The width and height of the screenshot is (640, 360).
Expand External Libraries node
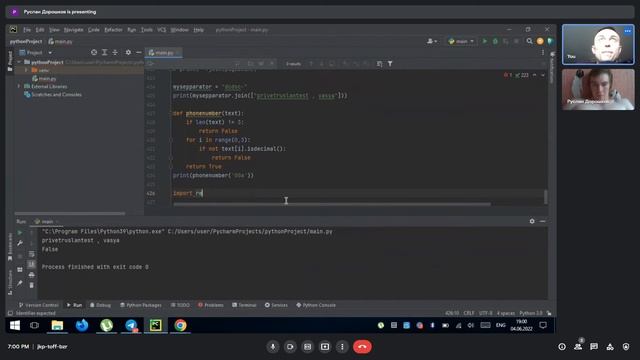point(19,87)
